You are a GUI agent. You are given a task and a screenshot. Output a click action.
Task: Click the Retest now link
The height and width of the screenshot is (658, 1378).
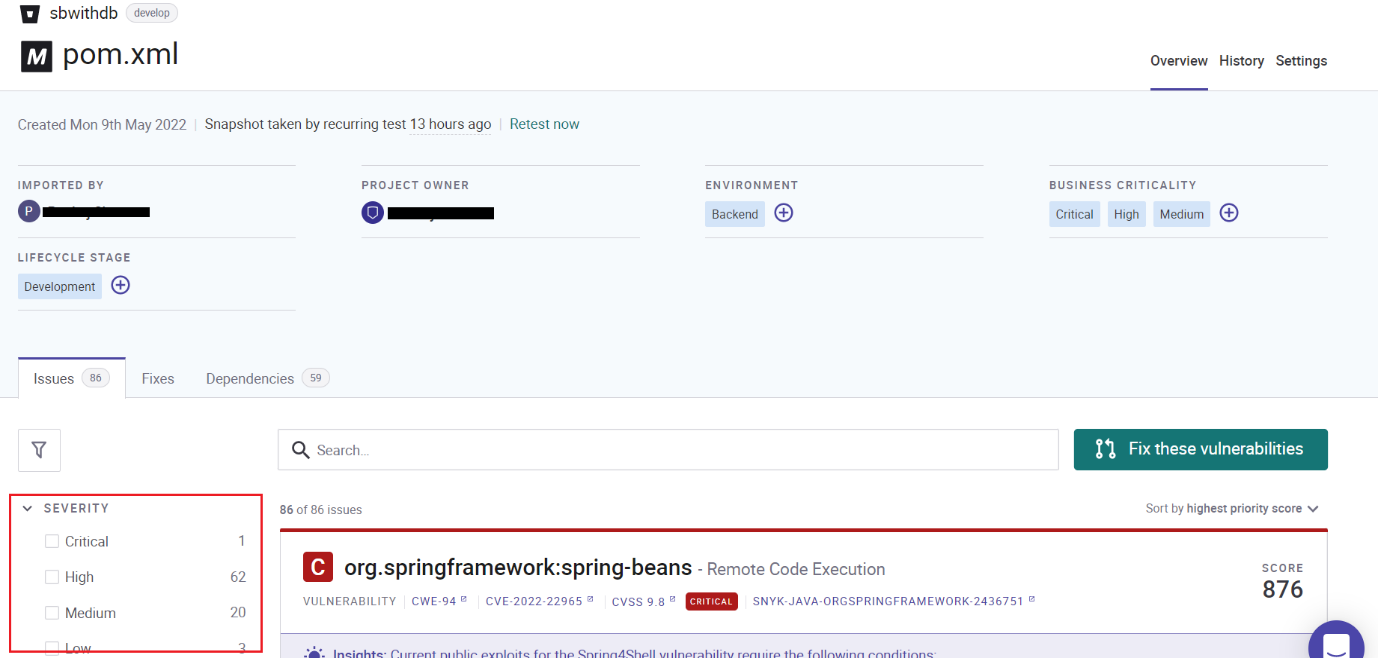[x=544, y=124]
